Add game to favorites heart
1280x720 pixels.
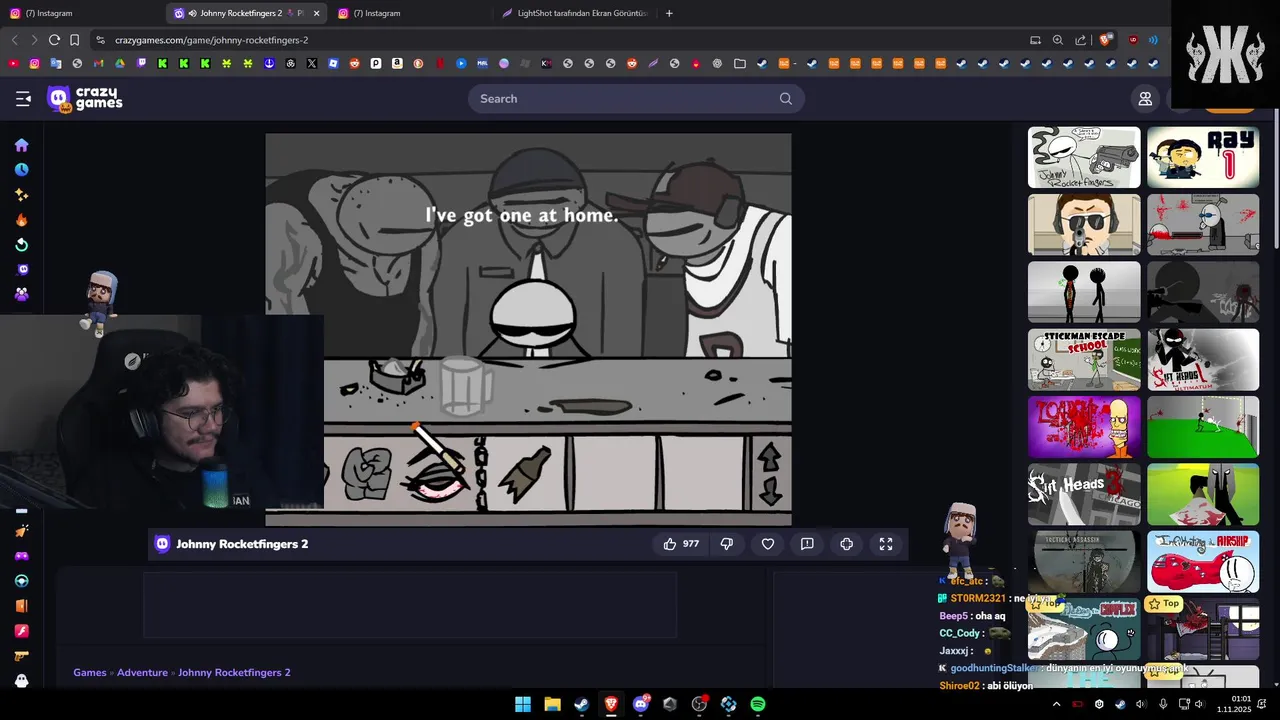click(768, 544)
